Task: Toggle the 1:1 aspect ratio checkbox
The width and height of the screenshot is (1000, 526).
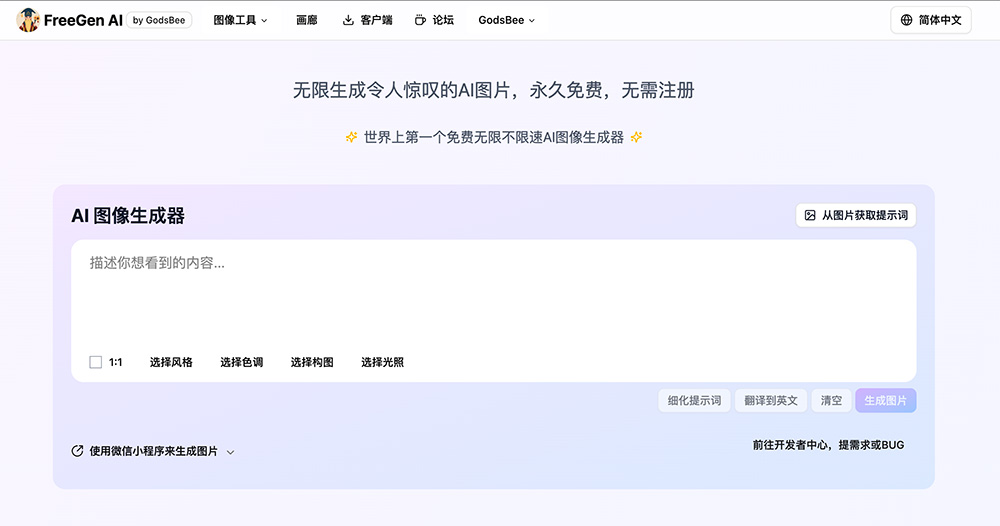Action: click(96, 362)
